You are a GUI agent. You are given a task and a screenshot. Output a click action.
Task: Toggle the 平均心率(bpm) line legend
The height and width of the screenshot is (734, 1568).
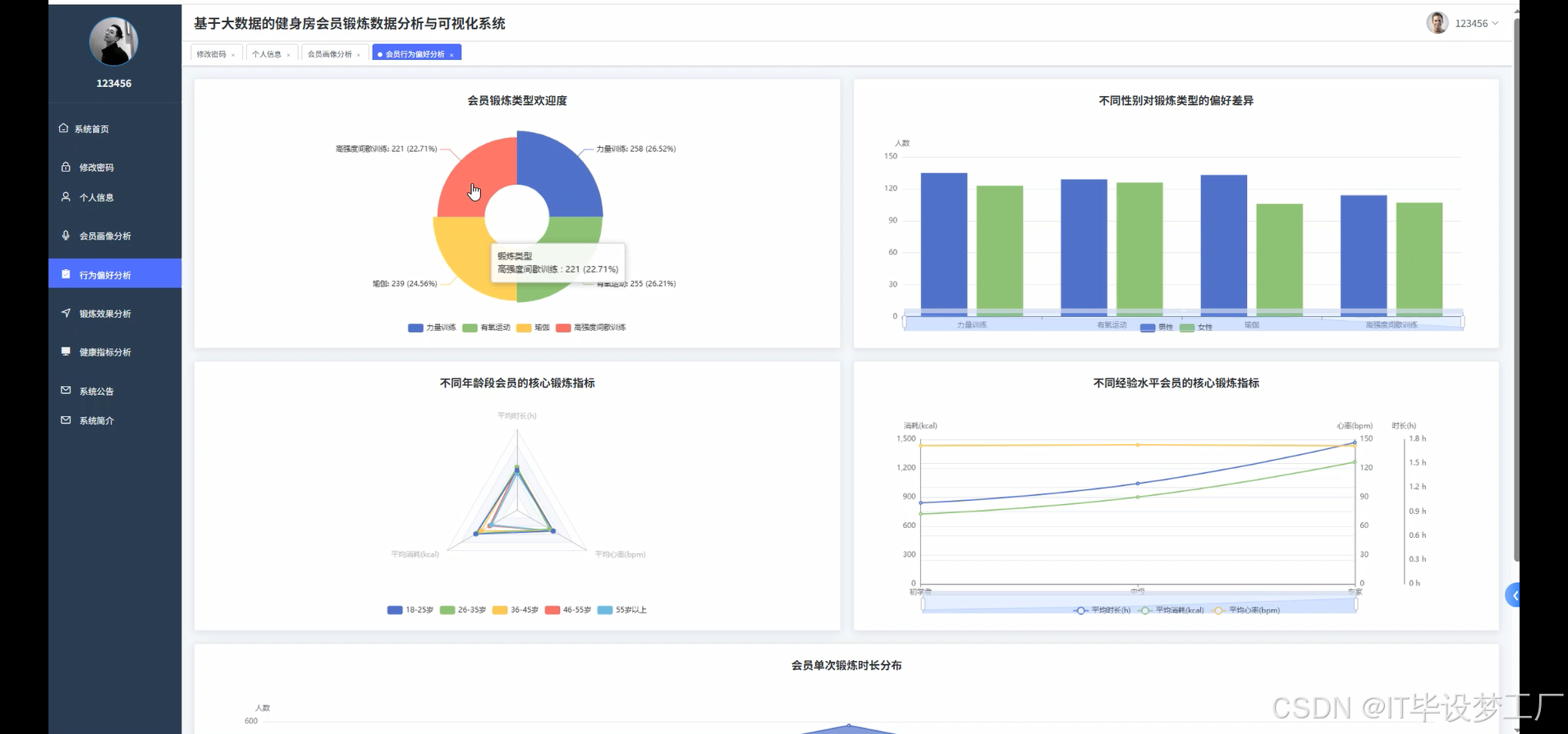(x=1245, y=610)
